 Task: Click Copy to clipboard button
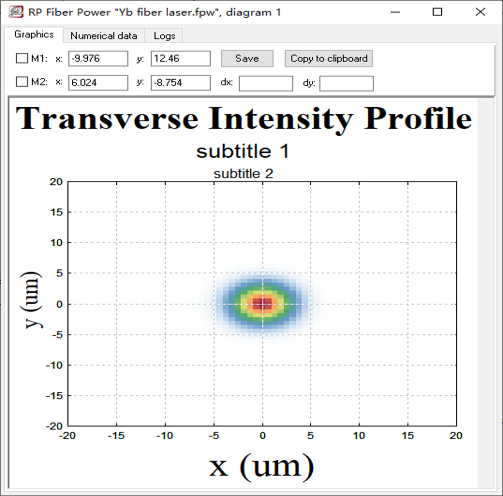click(329, 59)
